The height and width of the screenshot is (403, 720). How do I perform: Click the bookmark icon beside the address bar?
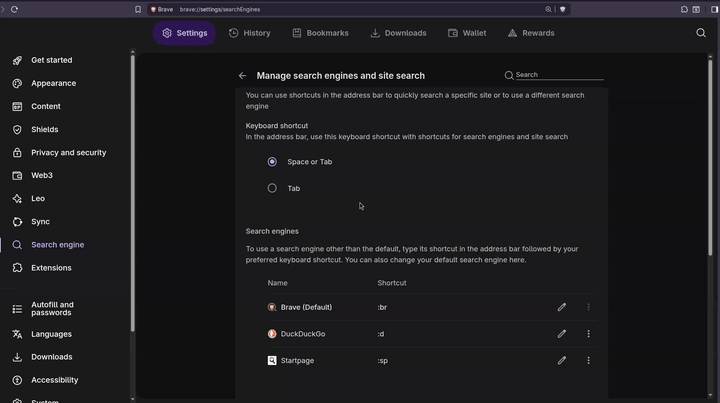(138, 9)
